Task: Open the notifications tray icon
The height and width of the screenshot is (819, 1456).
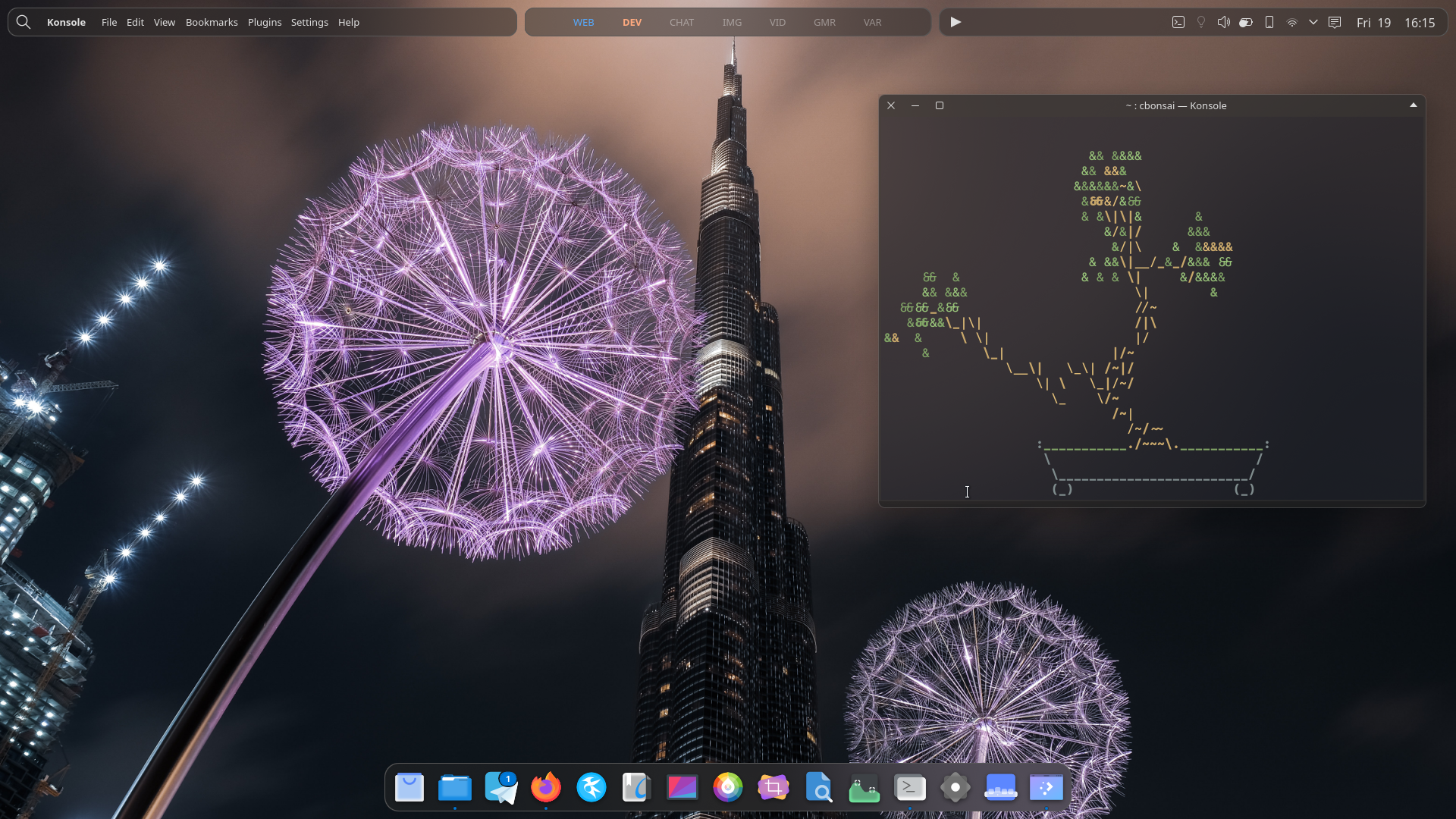Action: pyautogui.click(x=1335, y=22)
